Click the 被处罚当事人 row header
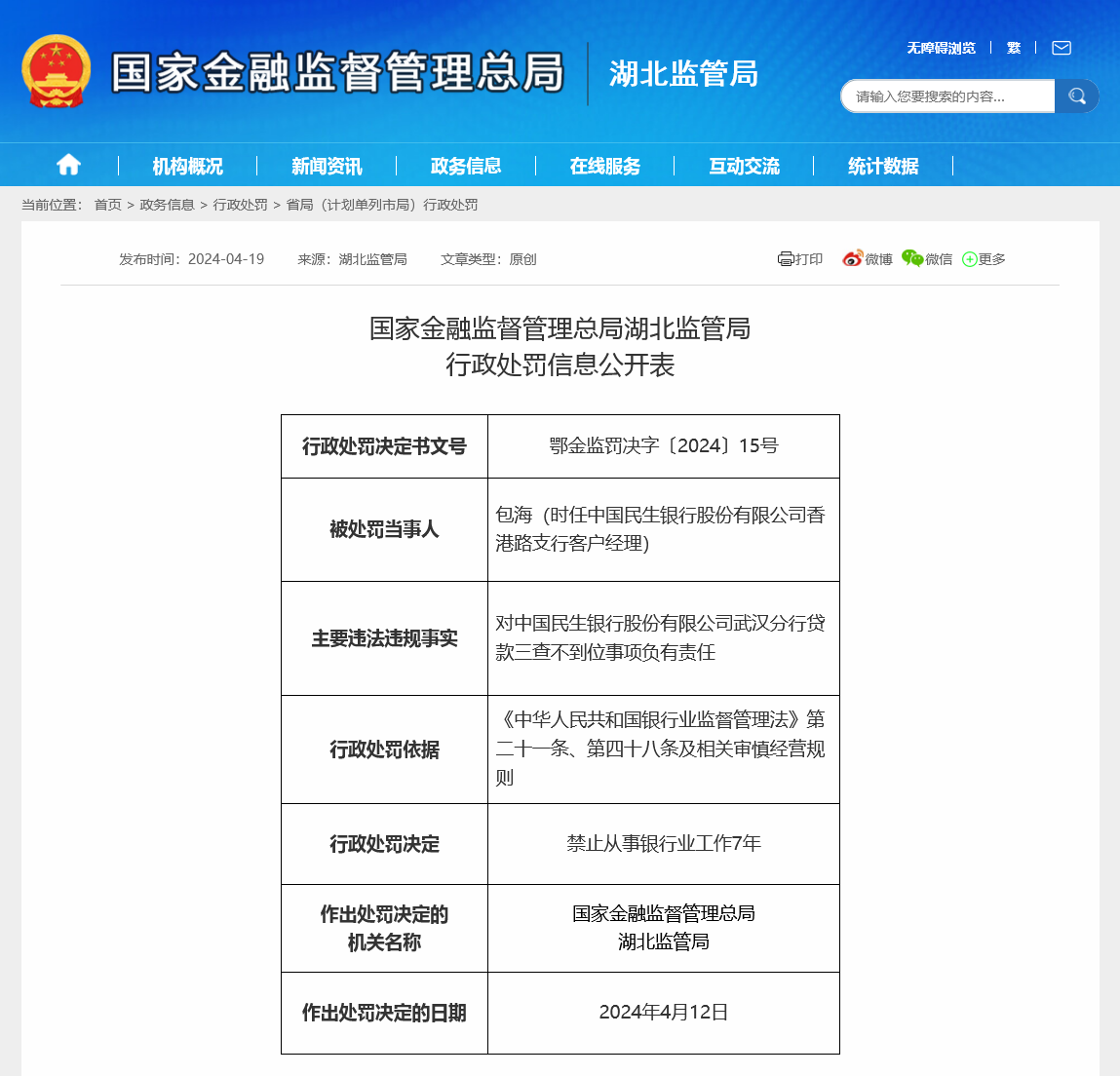 tap(384, 529)
